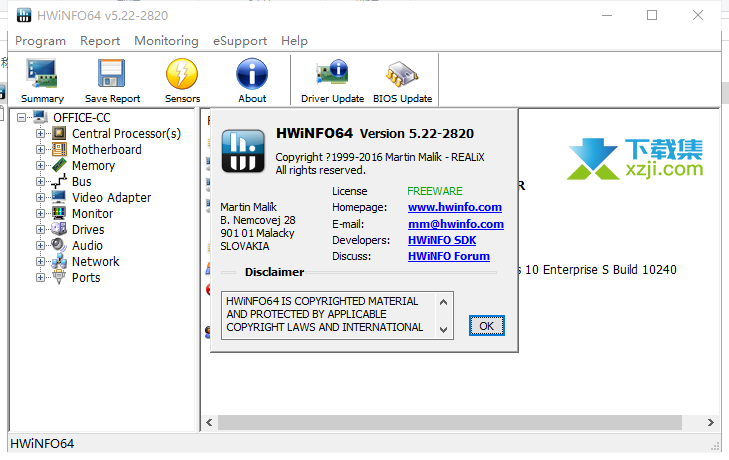Expand the Motherboard node
Viewport: 729px width, 460px height.
(40, 149)
